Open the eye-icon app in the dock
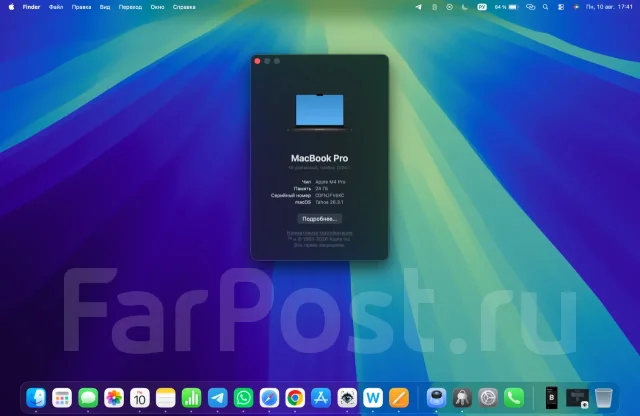640x416 pixels. click(x=347, y=398)
